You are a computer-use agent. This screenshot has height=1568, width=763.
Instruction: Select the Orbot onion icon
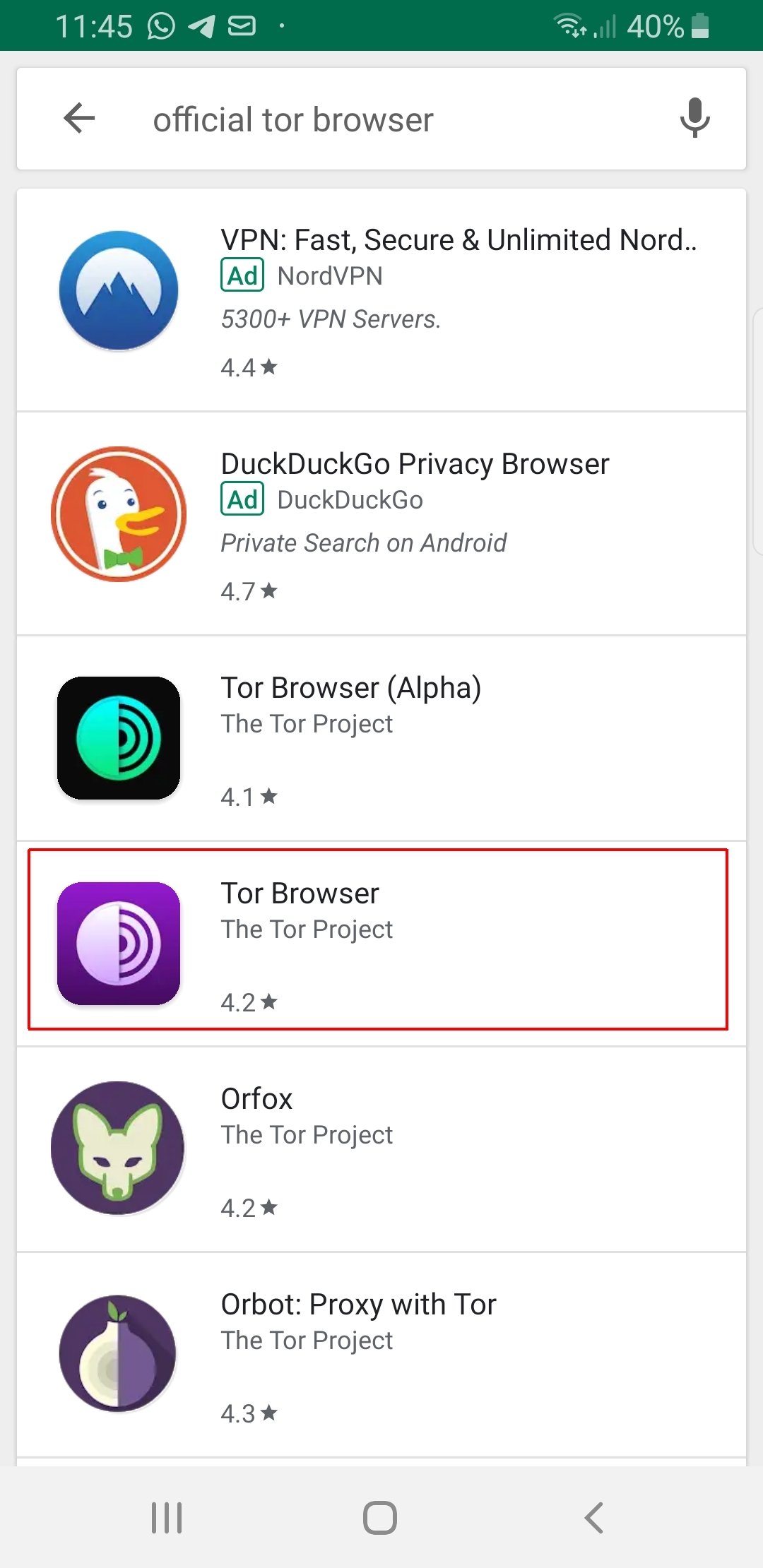pos(117,1353)
